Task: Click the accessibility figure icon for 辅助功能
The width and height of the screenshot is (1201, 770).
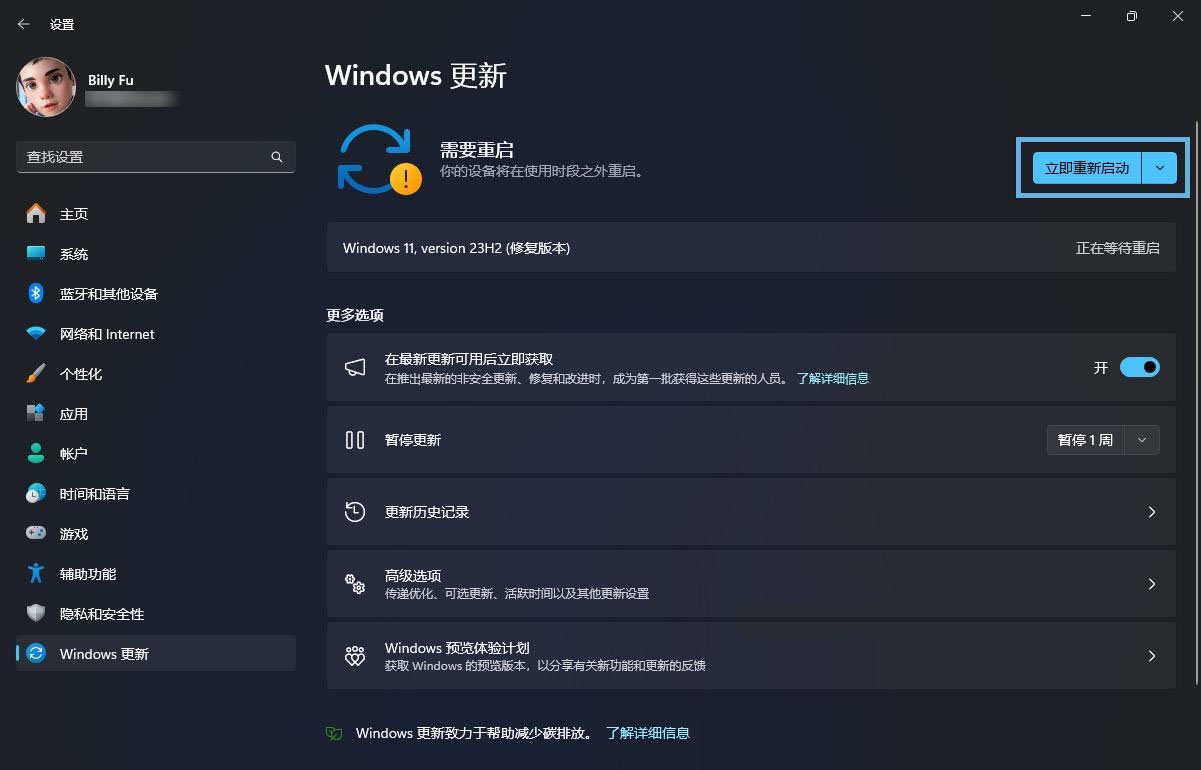Action: pyautogui.click(x=36, y=573)
